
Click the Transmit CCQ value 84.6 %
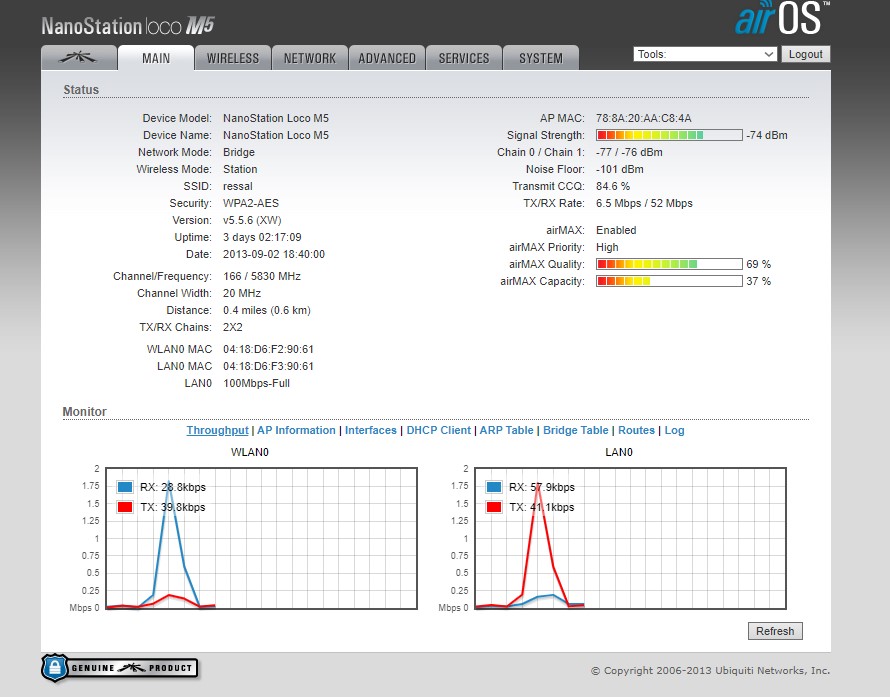[x=613, y=186]
